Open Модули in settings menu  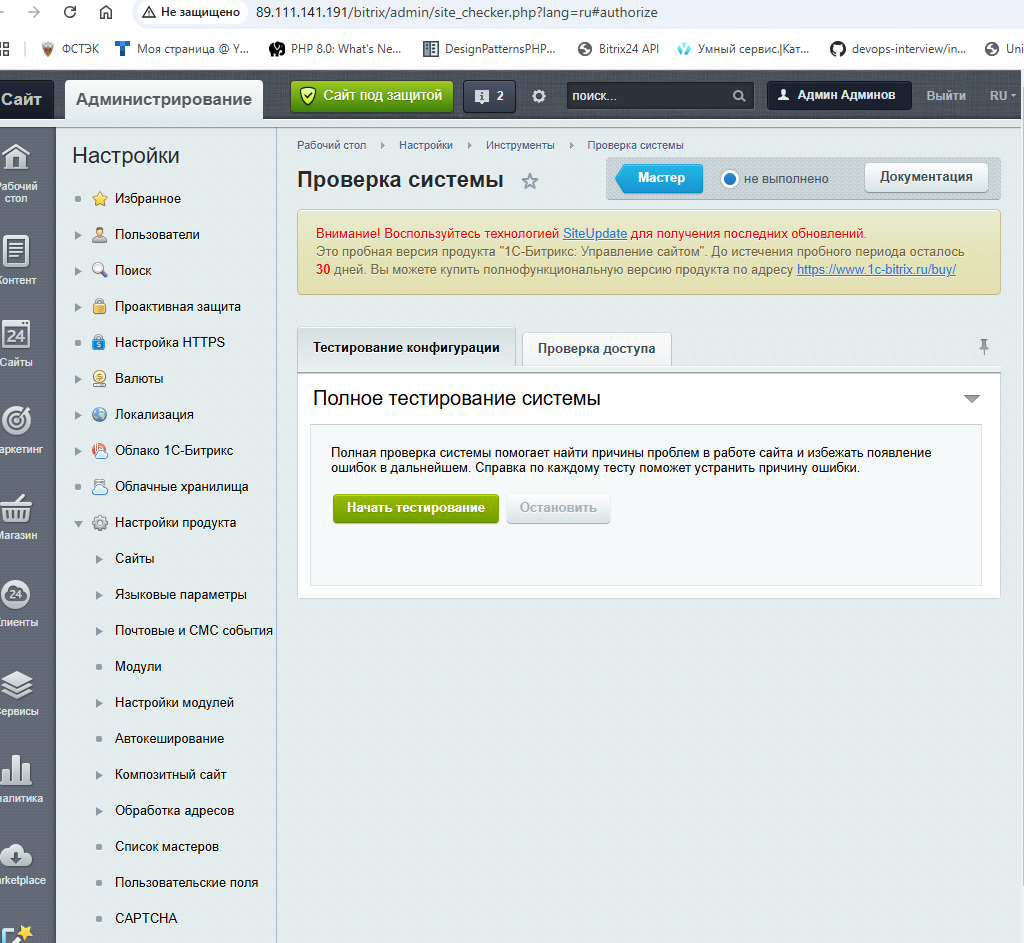tap(138, 667)
